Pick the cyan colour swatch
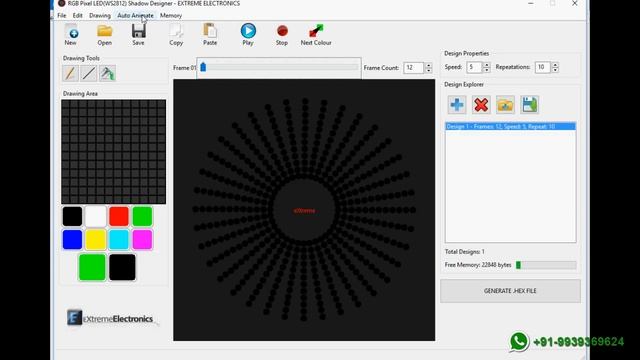Screen dimensions: 640x360 click(119, 240)
